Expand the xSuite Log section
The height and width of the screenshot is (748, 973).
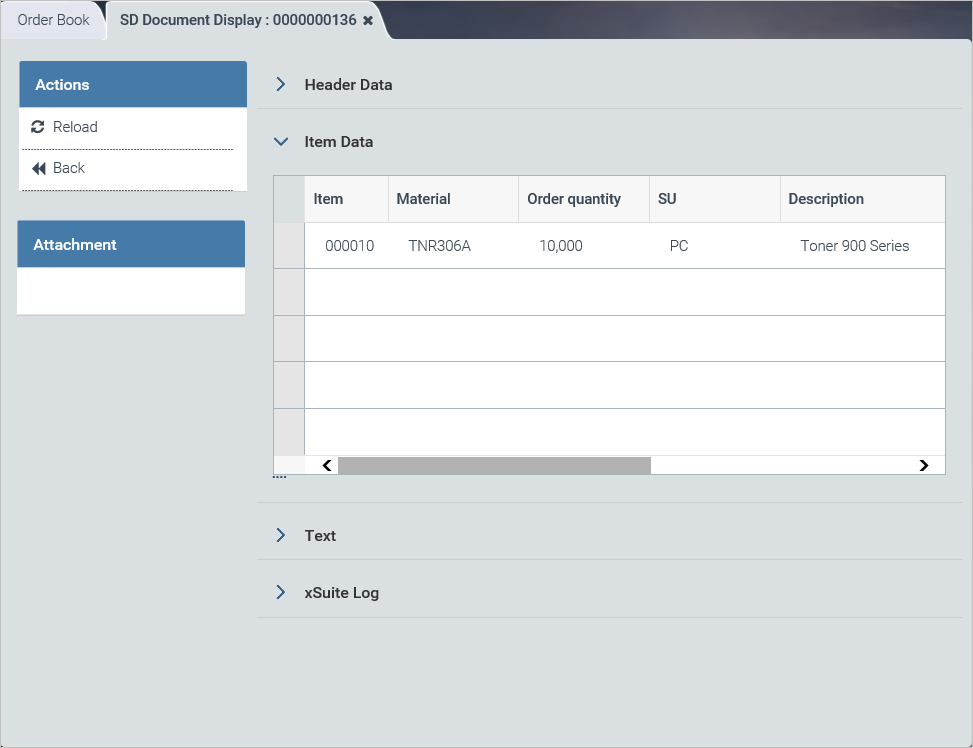coord(281,593)
